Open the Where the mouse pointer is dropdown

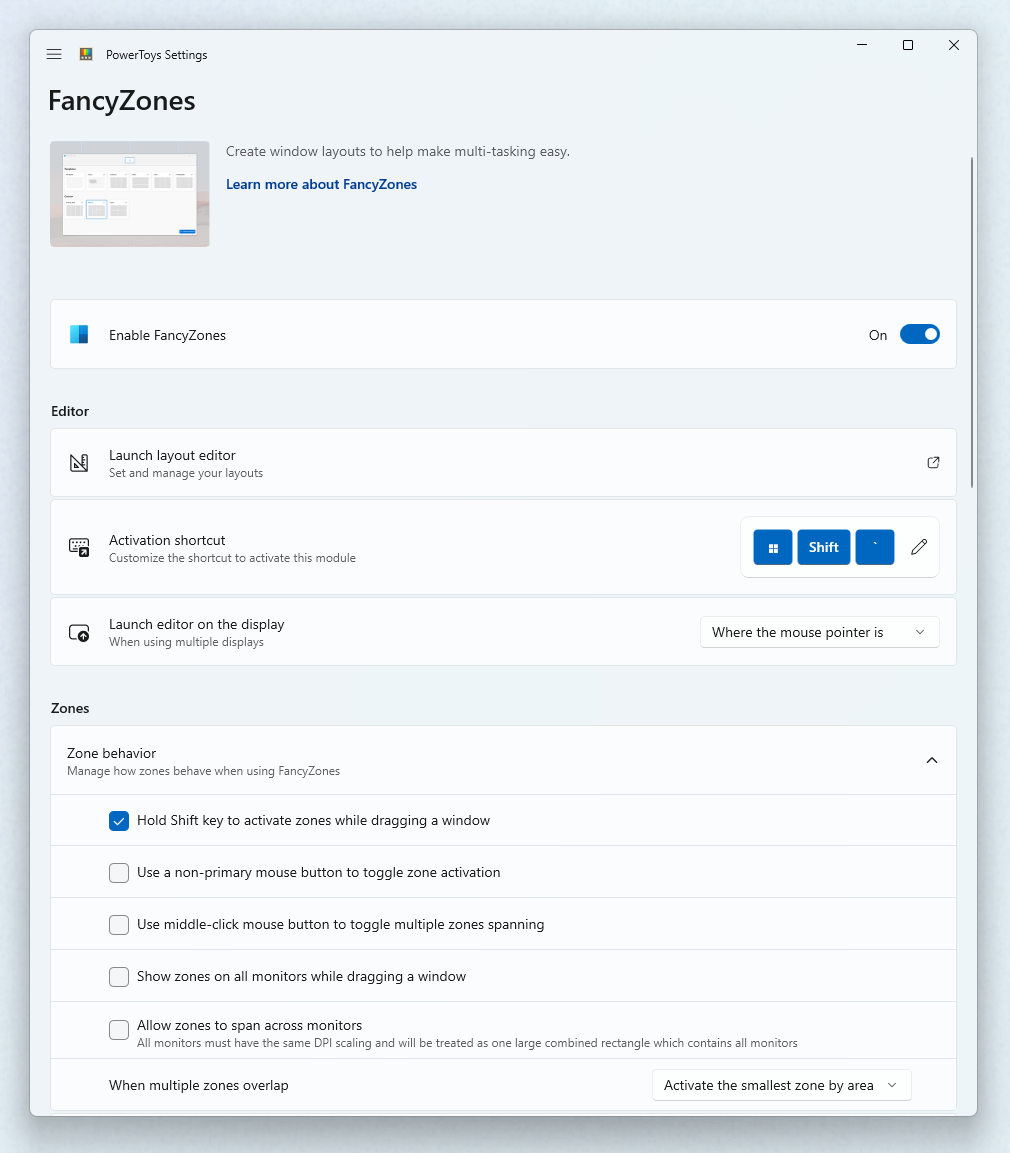[x=819, y=632]
